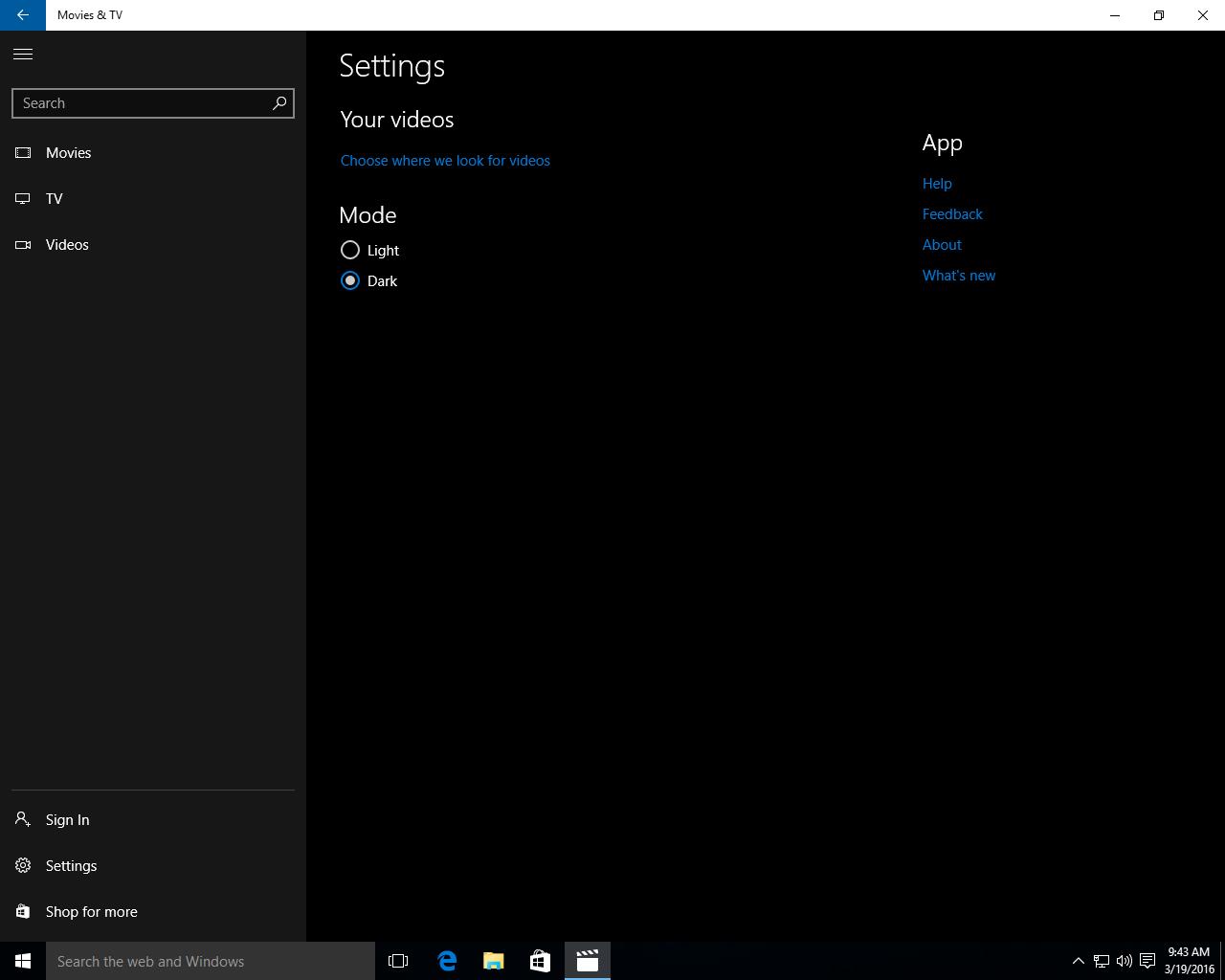Open the Windows Start menu

[x=23, y=961]
